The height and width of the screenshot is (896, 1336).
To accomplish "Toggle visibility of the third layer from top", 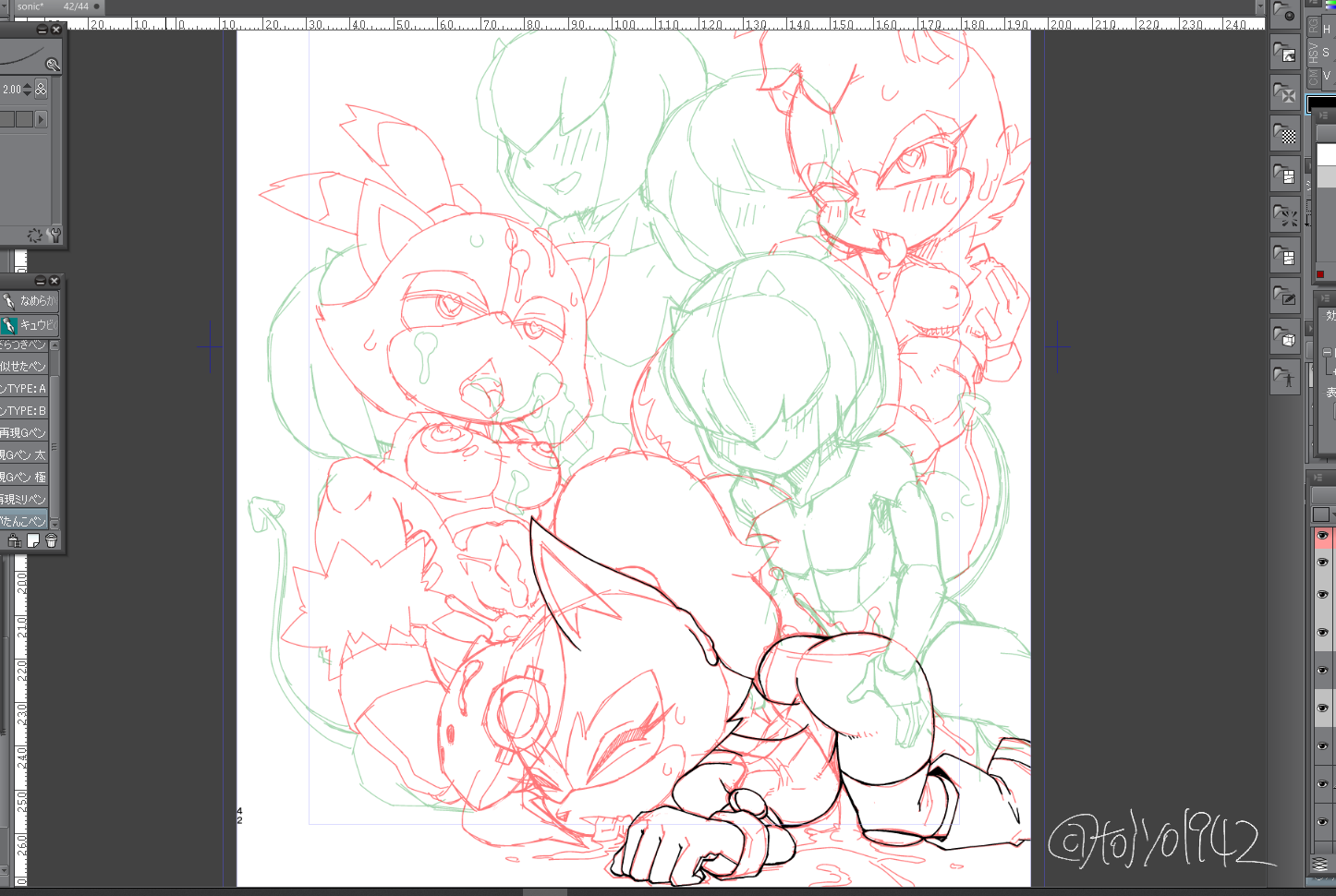I will (x=1322, y=595).
